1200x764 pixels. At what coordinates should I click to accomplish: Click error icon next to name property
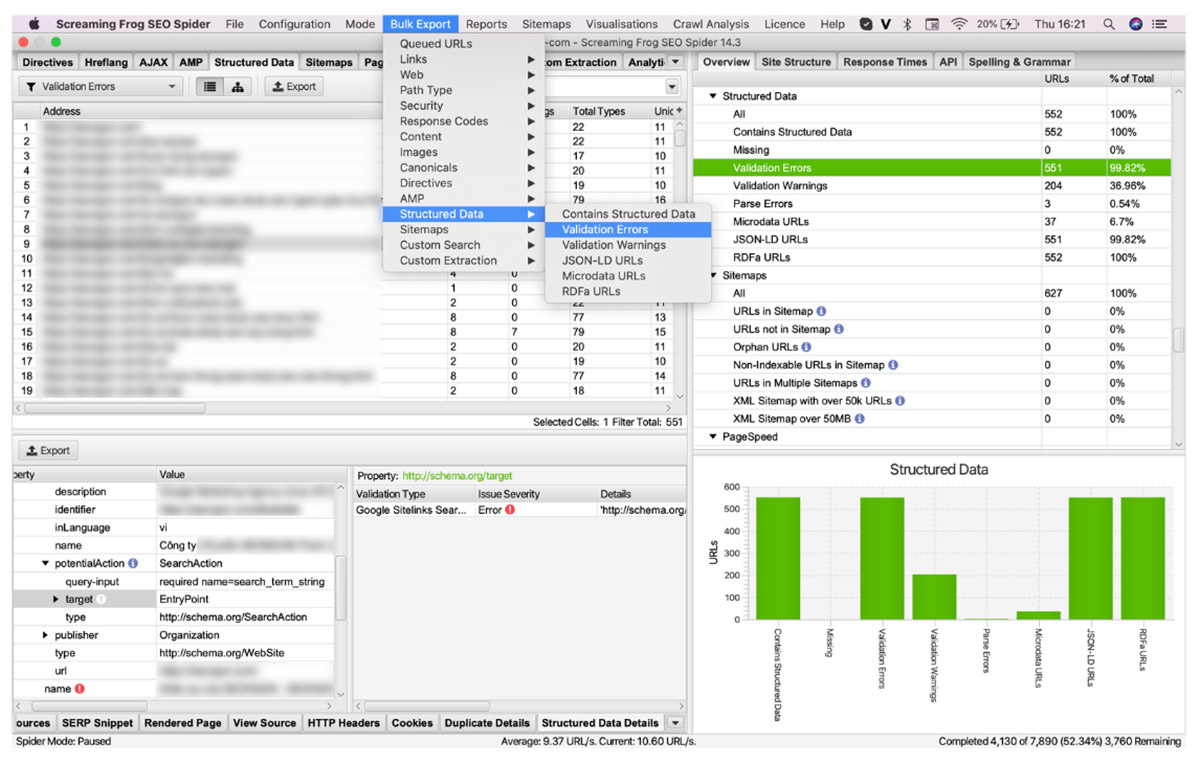pos(79,689)
